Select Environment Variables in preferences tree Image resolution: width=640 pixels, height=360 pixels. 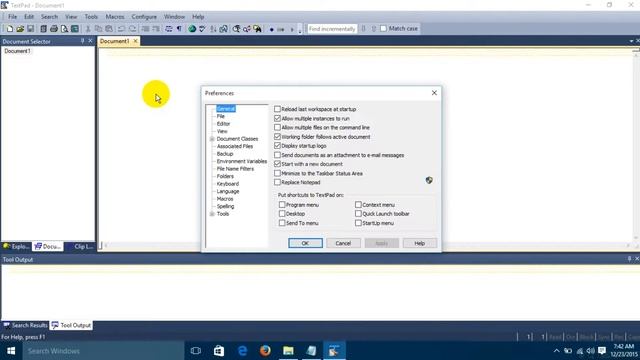point(242,161)
